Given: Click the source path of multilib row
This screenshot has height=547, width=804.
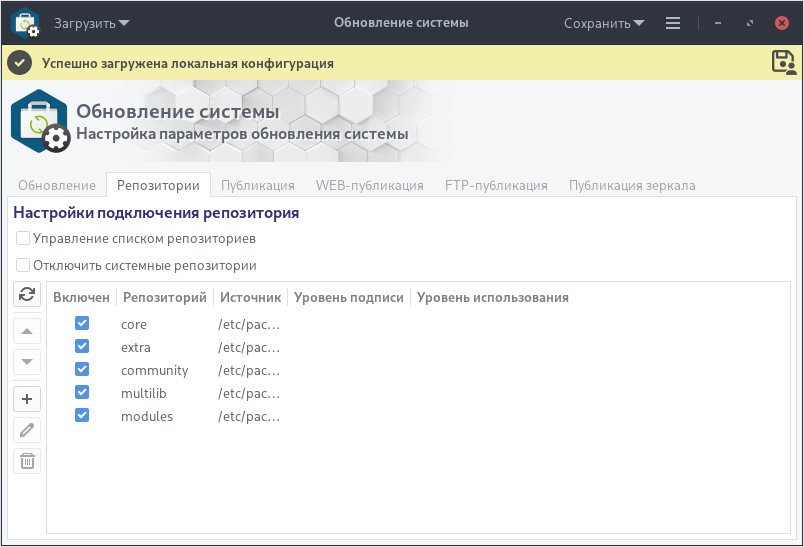Looking at the screenshot, I should [x=249, y=393].
